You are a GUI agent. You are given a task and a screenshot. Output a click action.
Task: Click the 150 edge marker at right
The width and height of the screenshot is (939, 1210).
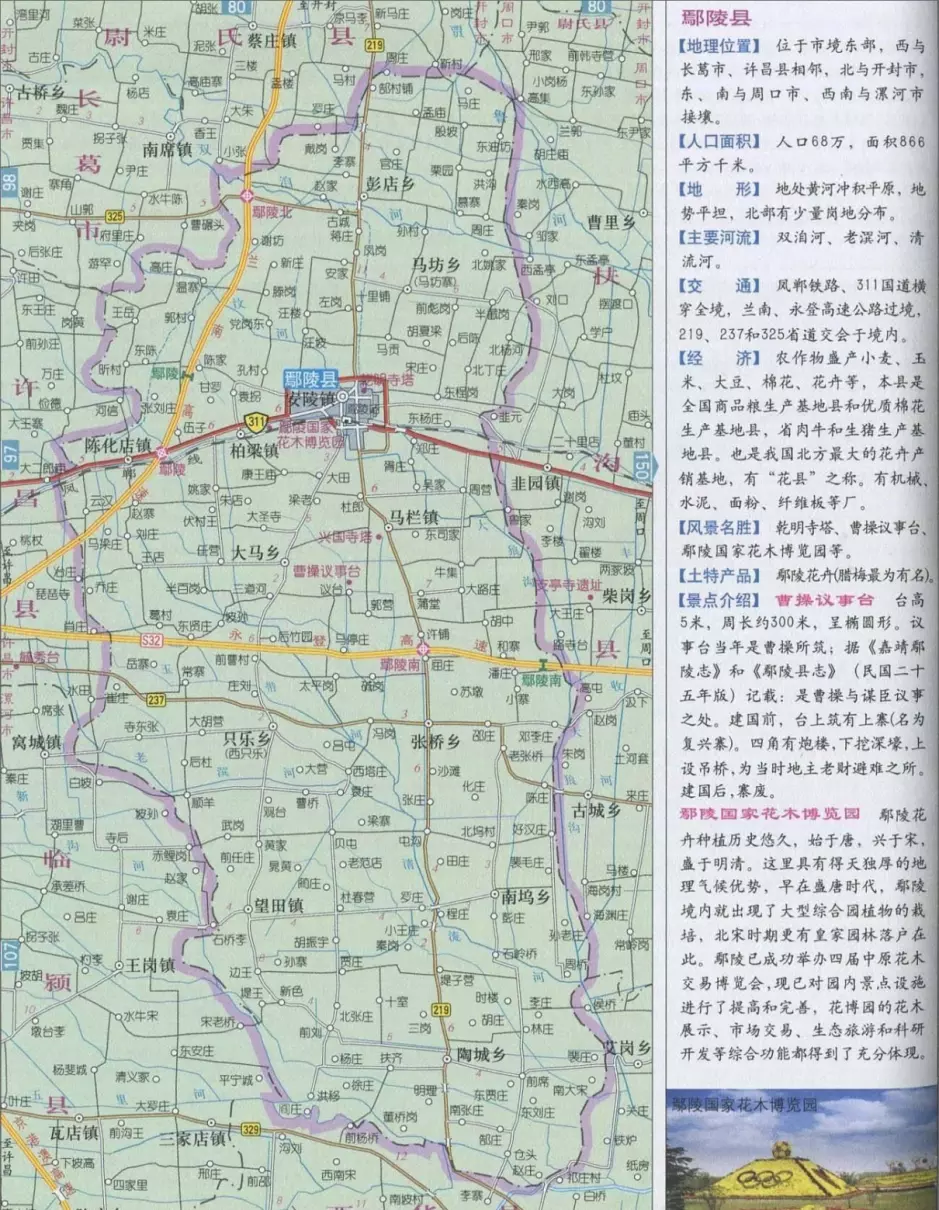[x=643, y=466]
